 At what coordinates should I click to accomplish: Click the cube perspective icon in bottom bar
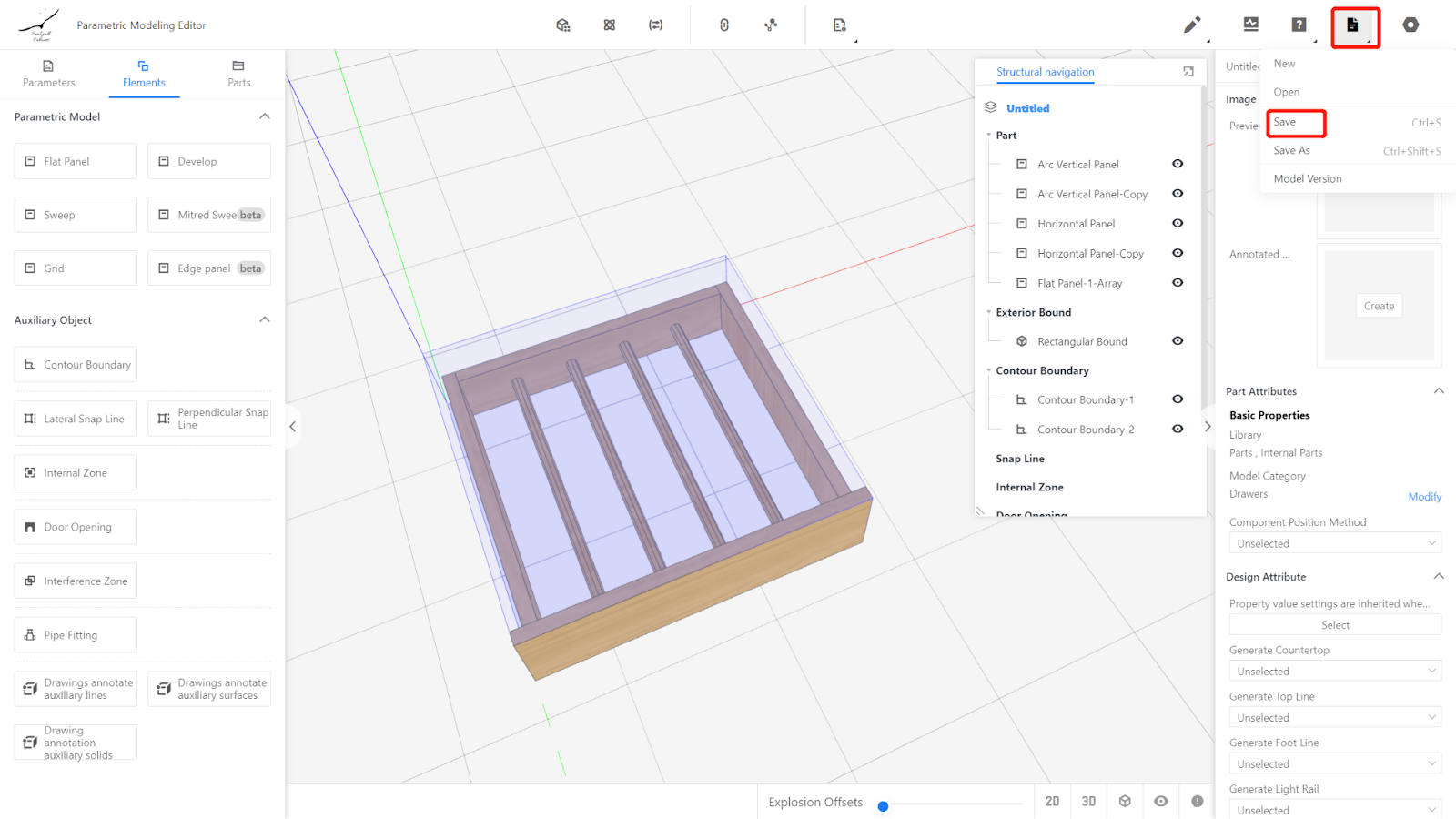click(x=1125, y=801)
